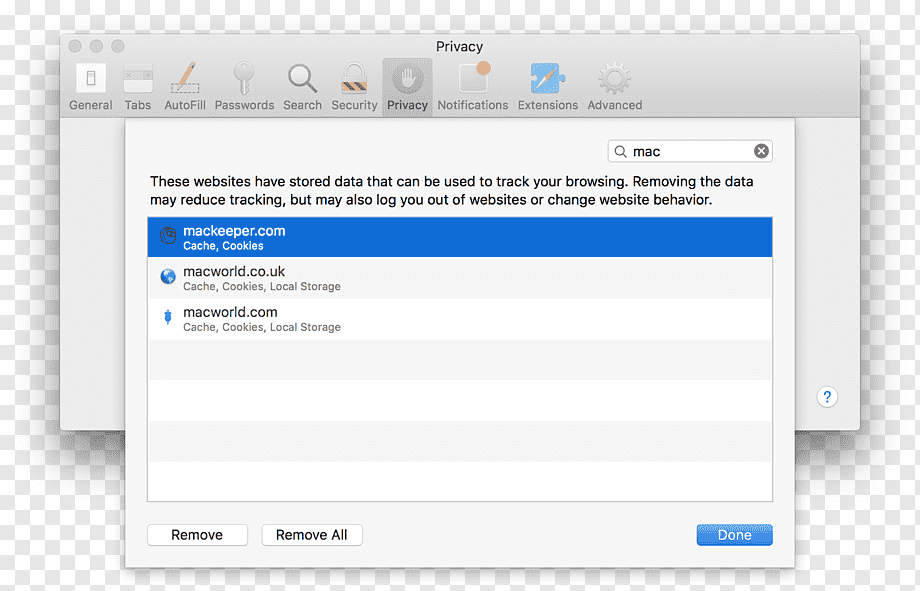Select the Privacy preferences pane

(407, 87)
